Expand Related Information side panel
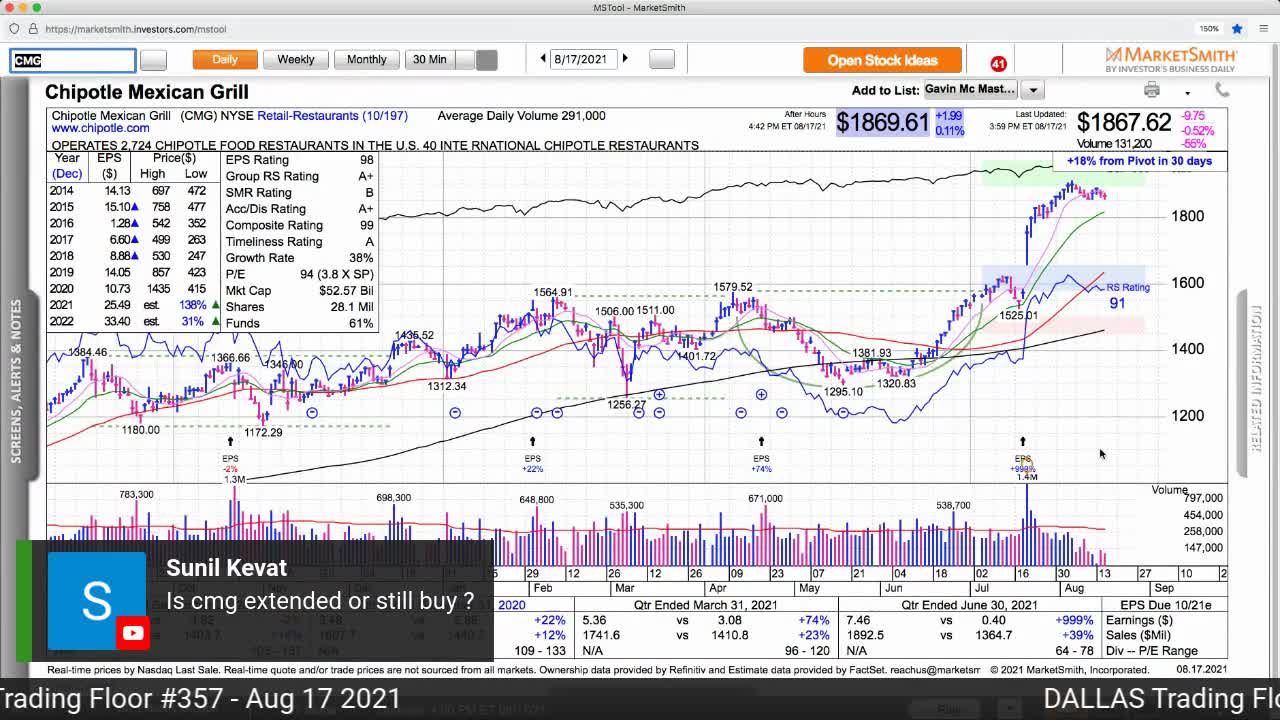Image resolution: width=1280 pixels, height=720 pixels. click(1256, 378)
